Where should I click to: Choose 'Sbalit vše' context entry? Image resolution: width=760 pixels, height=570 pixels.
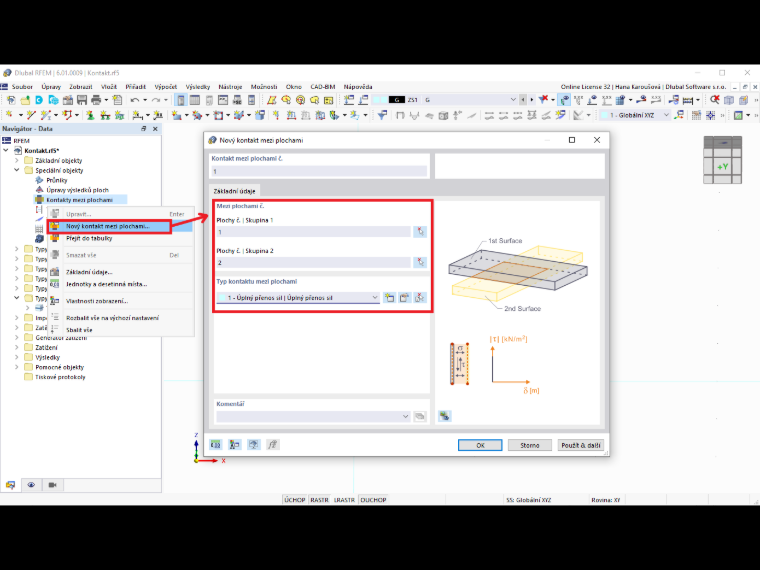pos(79,330)
